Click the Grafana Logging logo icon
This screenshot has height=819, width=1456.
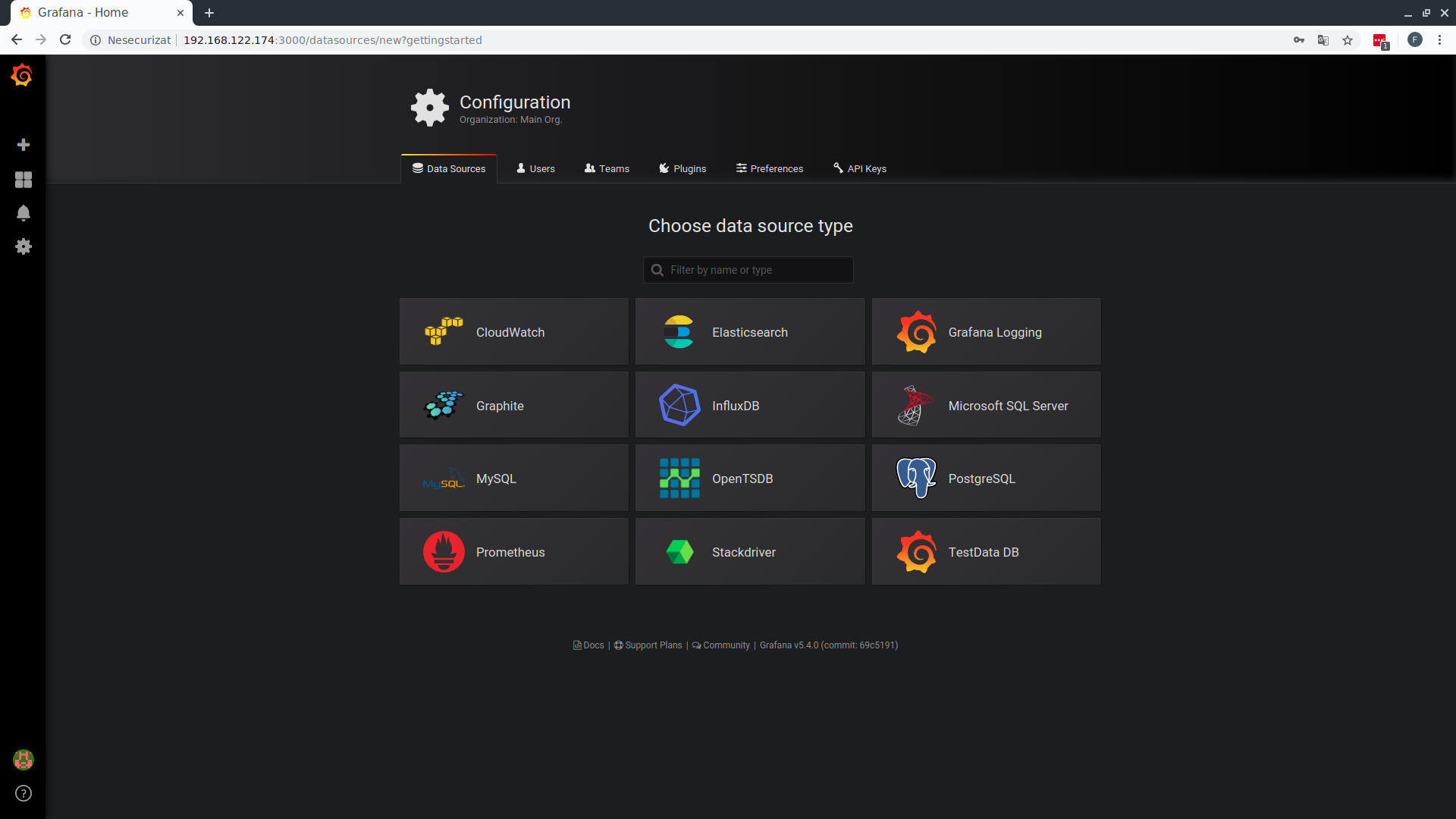pyautogui.click(x=916, y=331)
